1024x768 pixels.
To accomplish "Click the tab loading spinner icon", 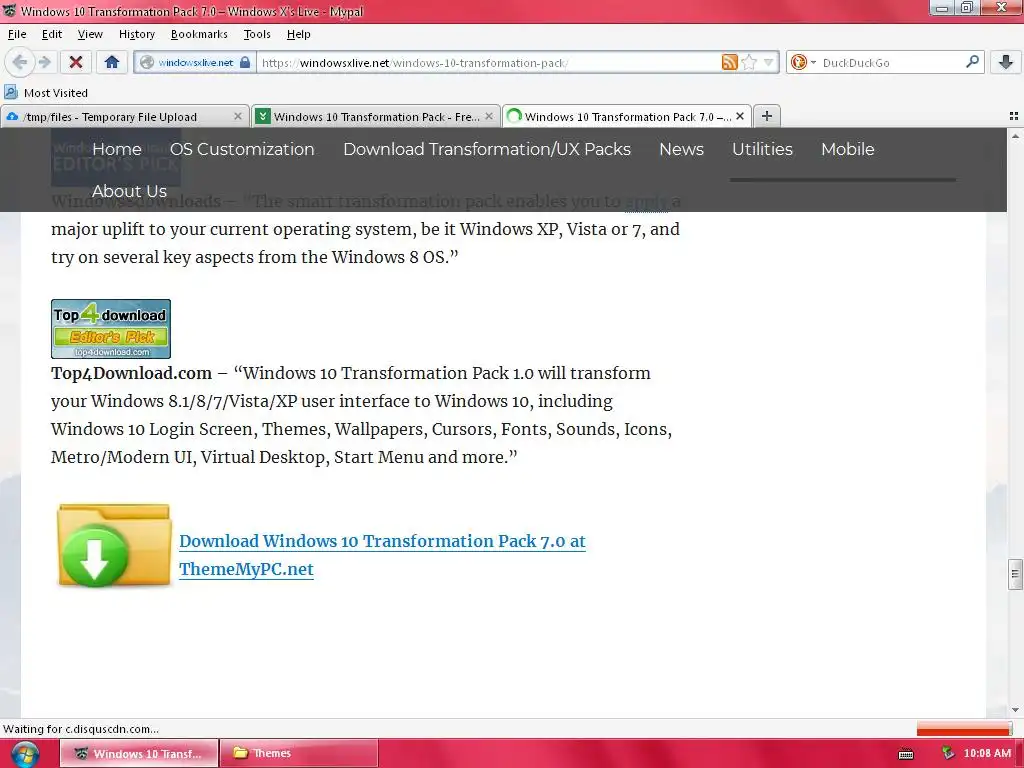I will [514, 116].
